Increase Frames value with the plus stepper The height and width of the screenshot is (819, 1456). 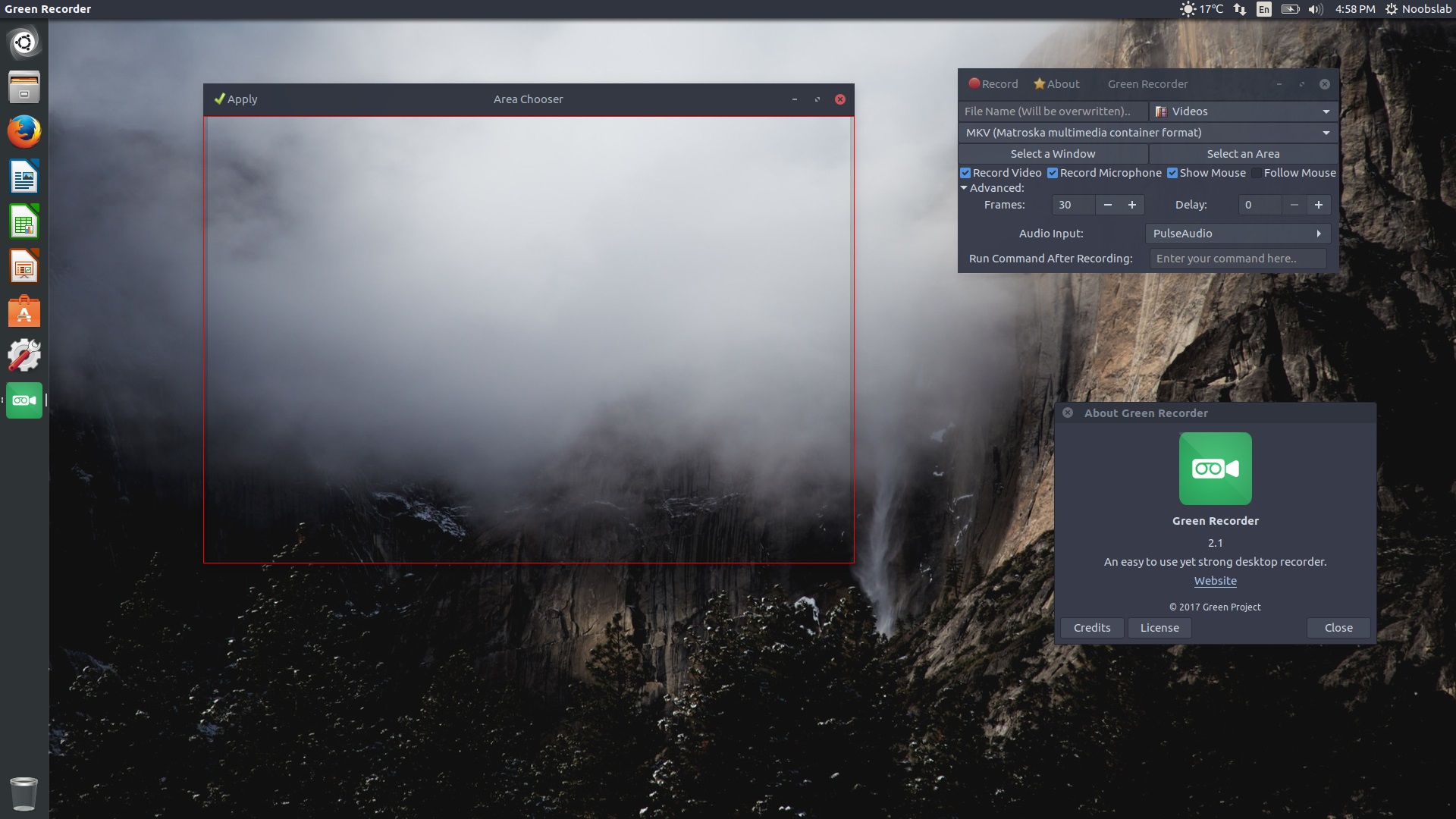pos(1131,205)
